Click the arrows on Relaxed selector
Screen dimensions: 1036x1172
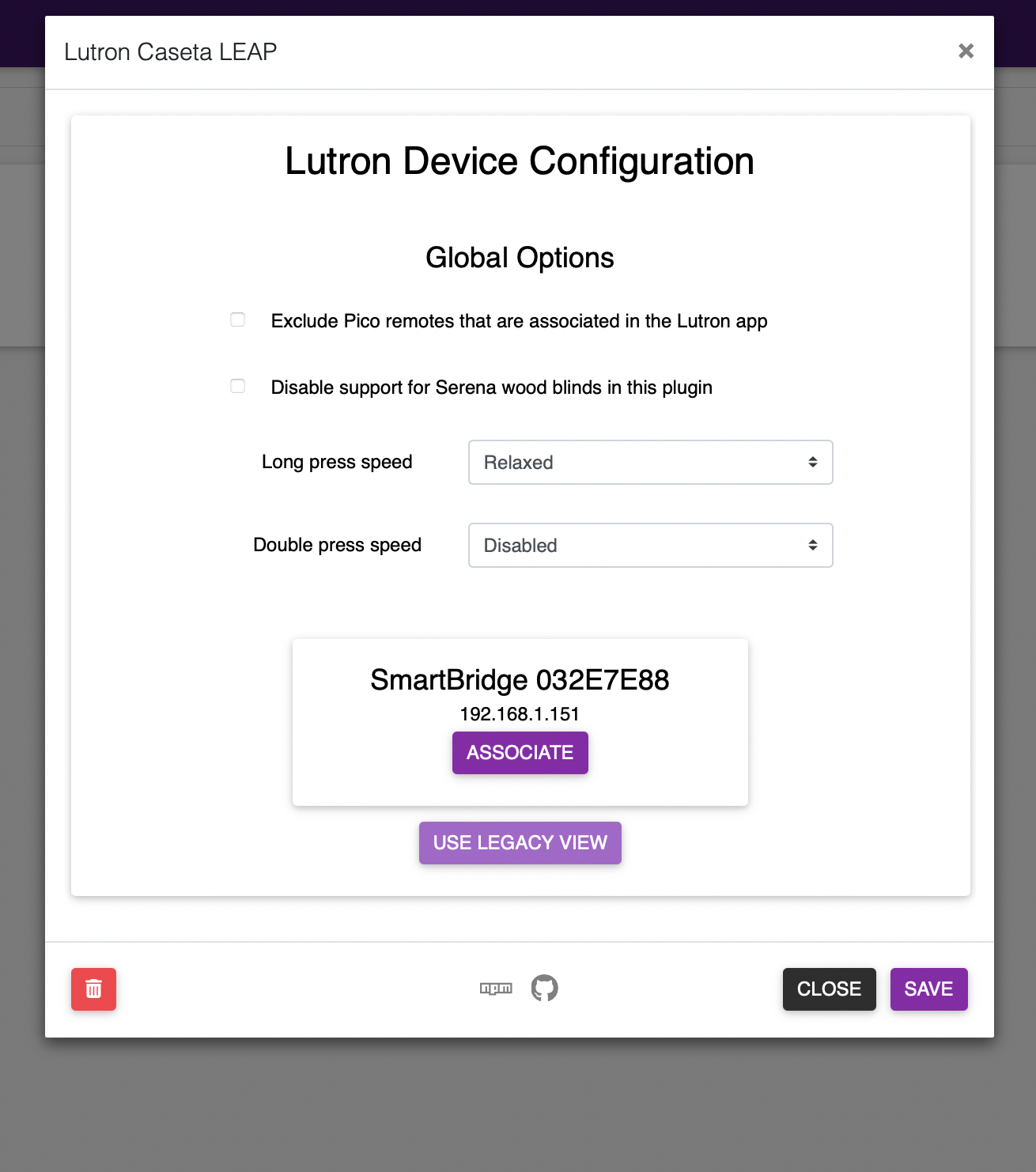[x=812, y=463]
